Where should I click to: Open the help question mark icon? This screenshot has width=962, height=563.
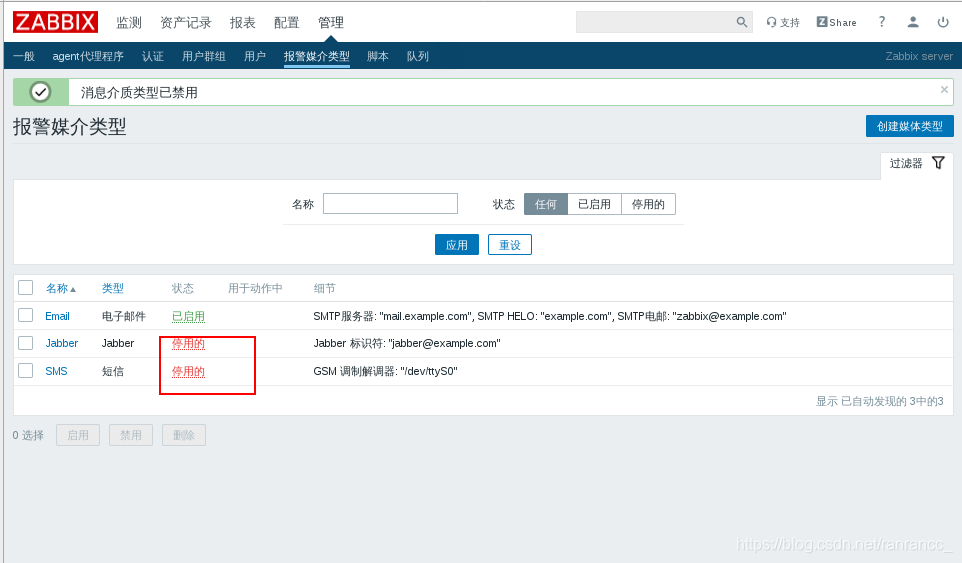(882, 22)
